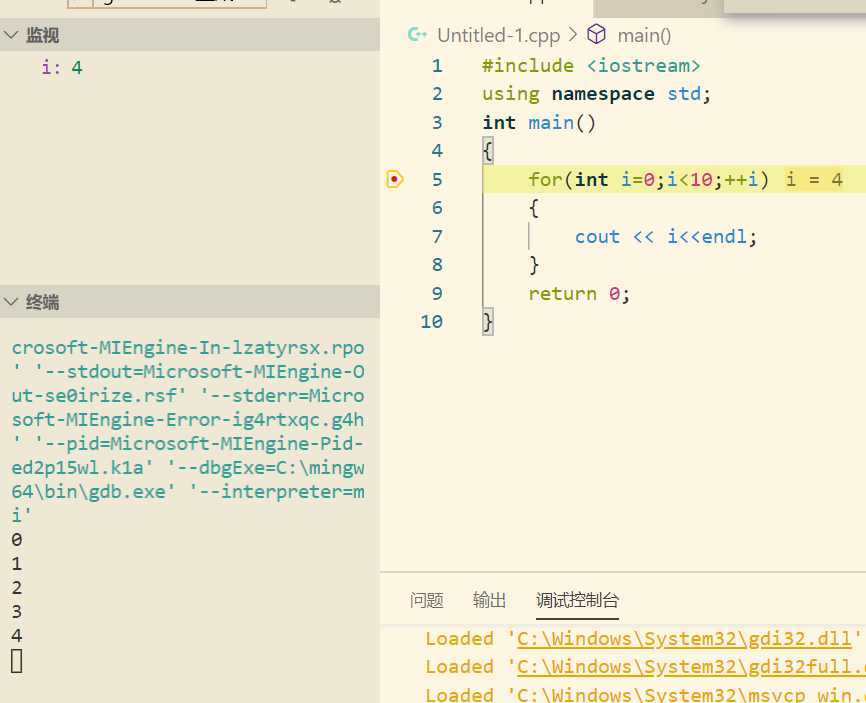Click the breadcrumb separator chevron
Screen dimensions: 866x703
tap(573, 35)
